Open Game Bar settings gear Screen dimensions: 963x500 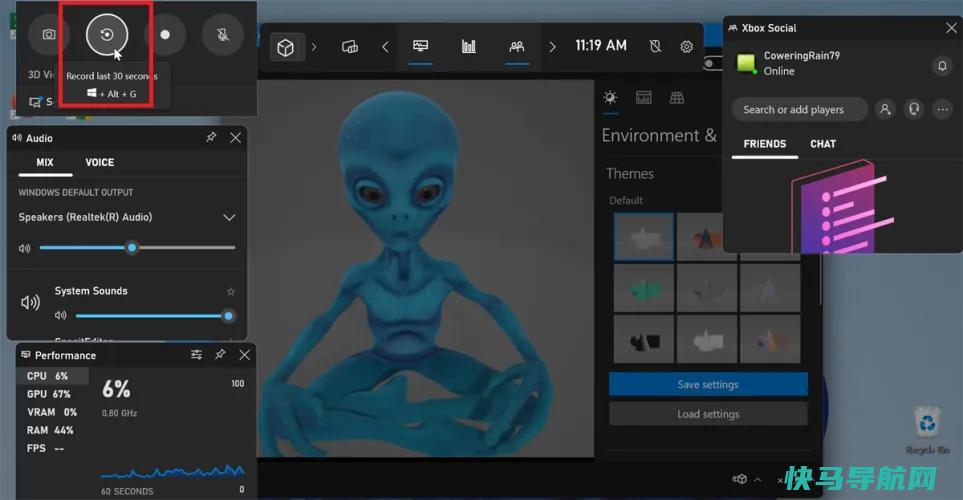(687, 46)
